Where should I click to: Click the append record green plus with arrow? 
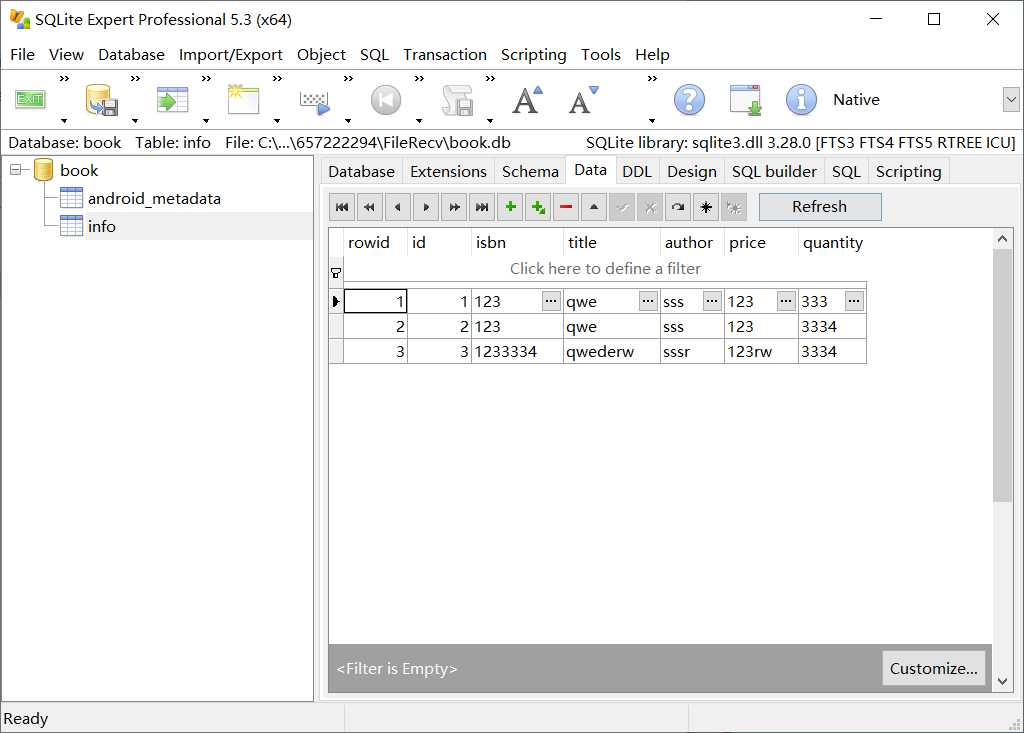[538, 207]
